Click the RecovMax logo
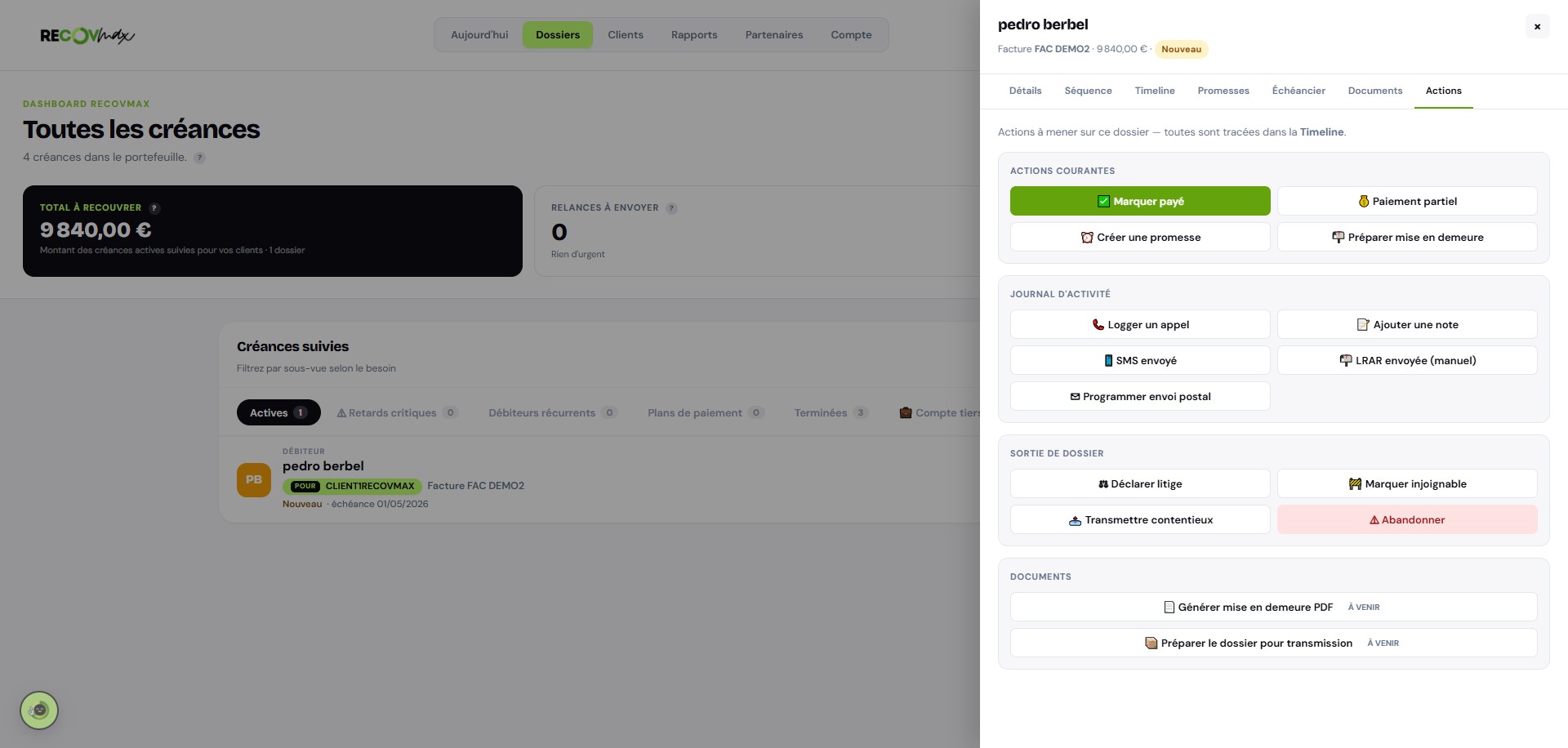Image resolution: width=1568 pixels, height=748 pixels. pos(87,35)
